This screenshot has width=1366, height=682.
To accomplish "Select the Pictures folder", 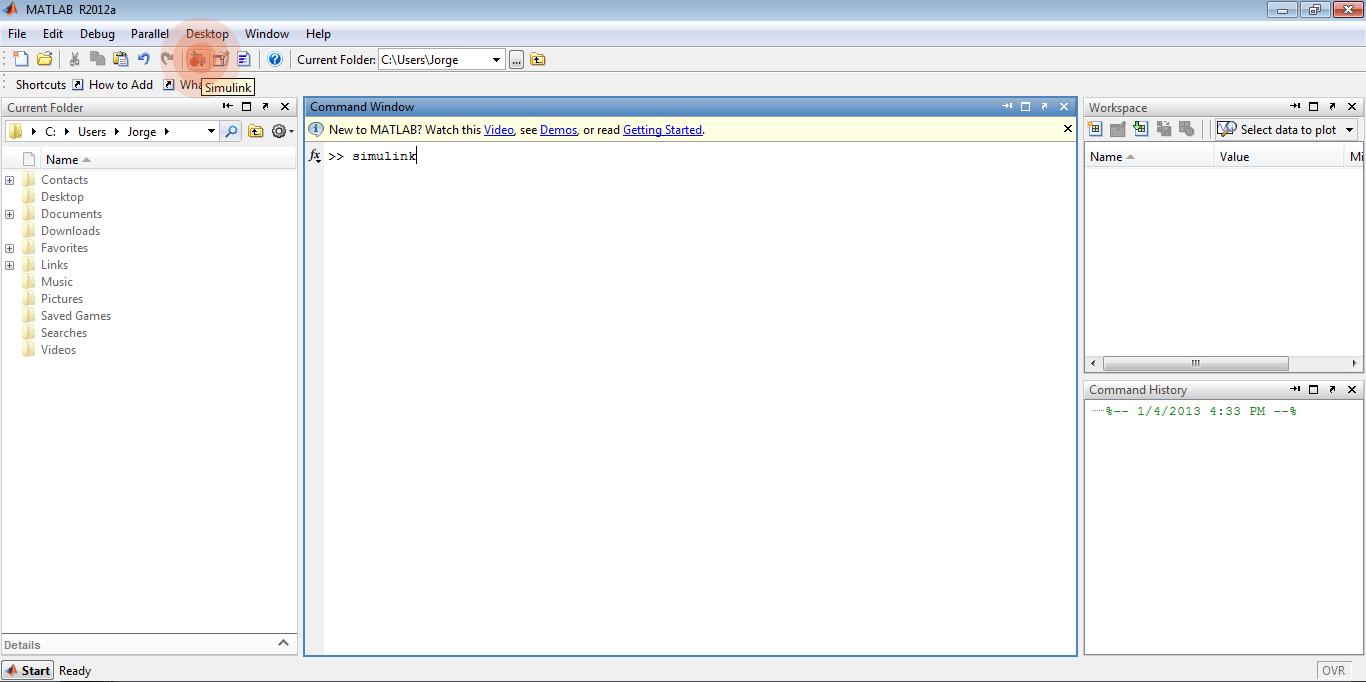I will tap(62, 299).
